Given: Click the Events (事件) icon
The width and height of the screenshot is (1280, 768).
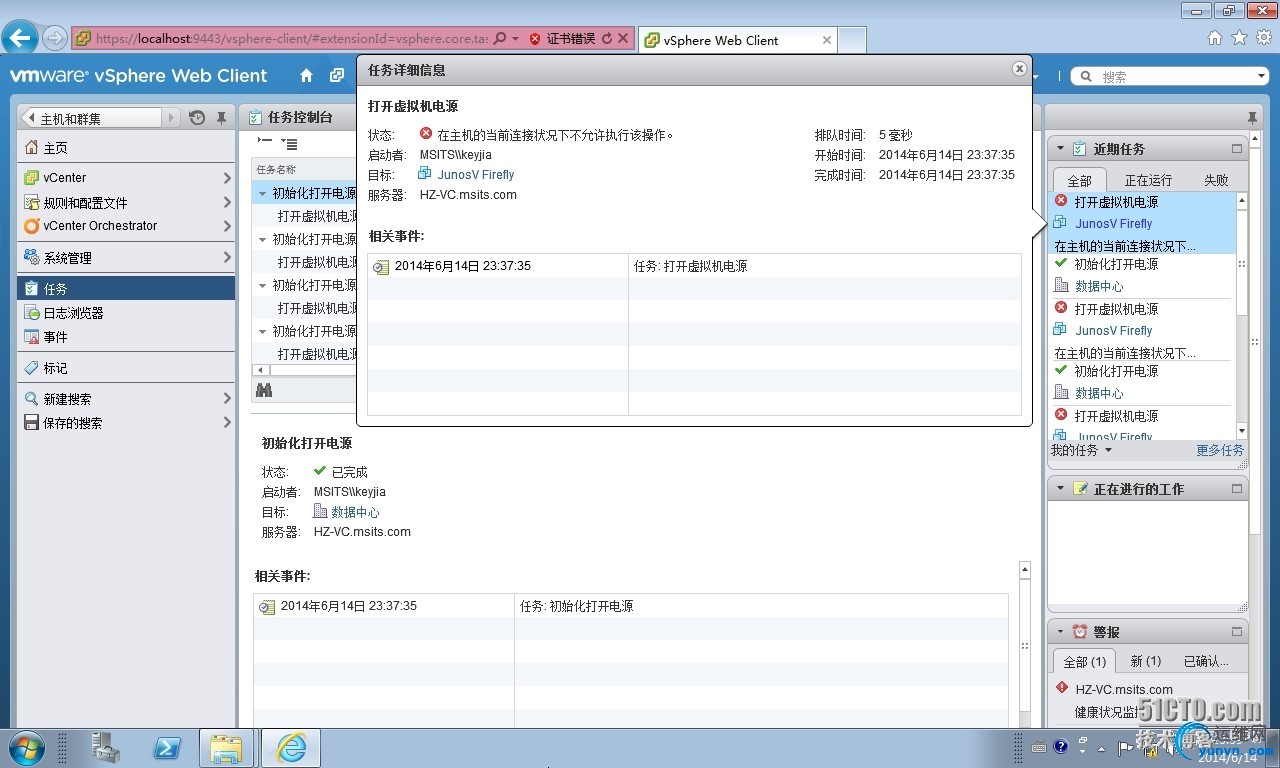Looking at the screenshot, I should pyautogui.click(x=31, y=337).
